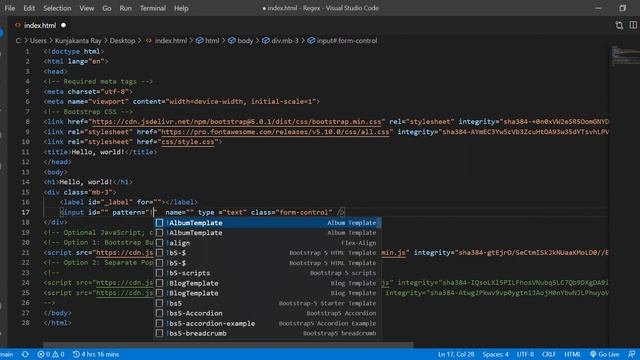Click snippet icon beside !b5-scripts
Image resolution: width=640 pixels, height=360 pixels.
[x=160, y=273]
